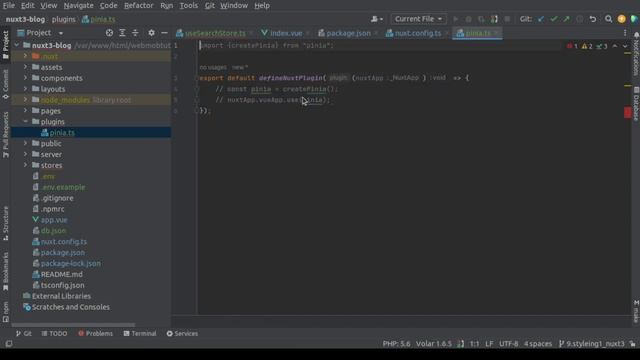Open the Terminal tool window button
The width and height of the screenshot is (640, 360).
tap(140, 333)
